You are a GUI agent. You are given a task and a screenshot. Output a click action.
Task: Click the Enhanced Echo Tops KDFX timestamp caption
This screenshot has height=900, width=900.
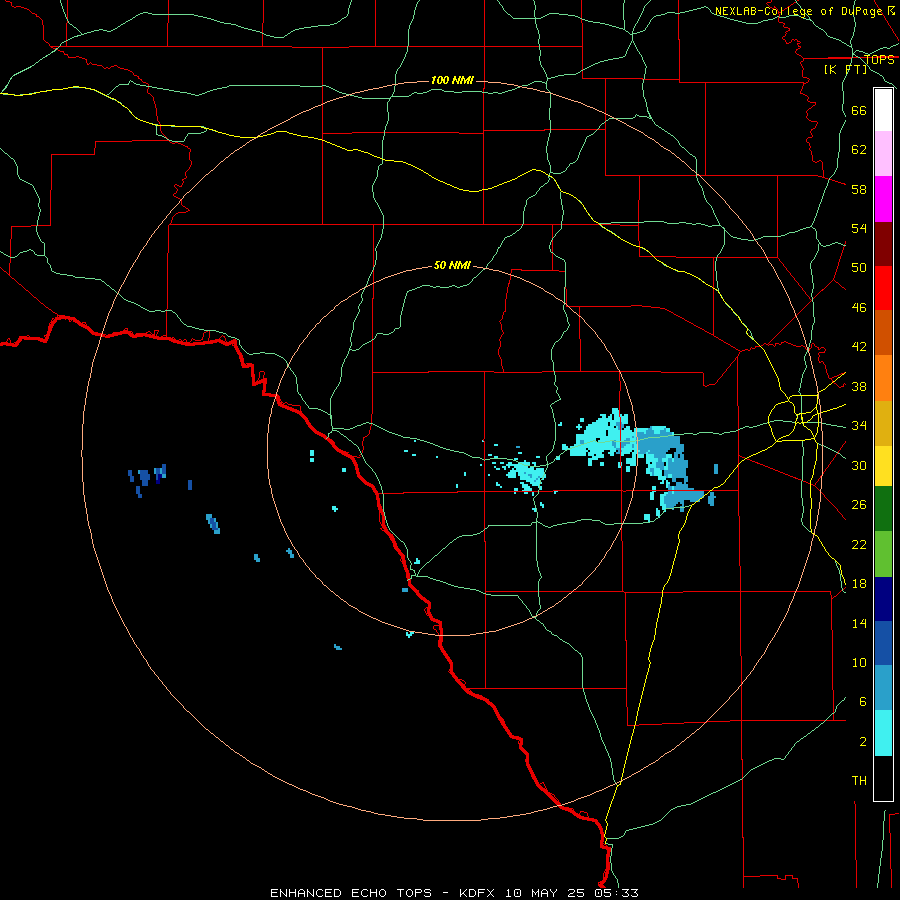click(x=454, y=893)
